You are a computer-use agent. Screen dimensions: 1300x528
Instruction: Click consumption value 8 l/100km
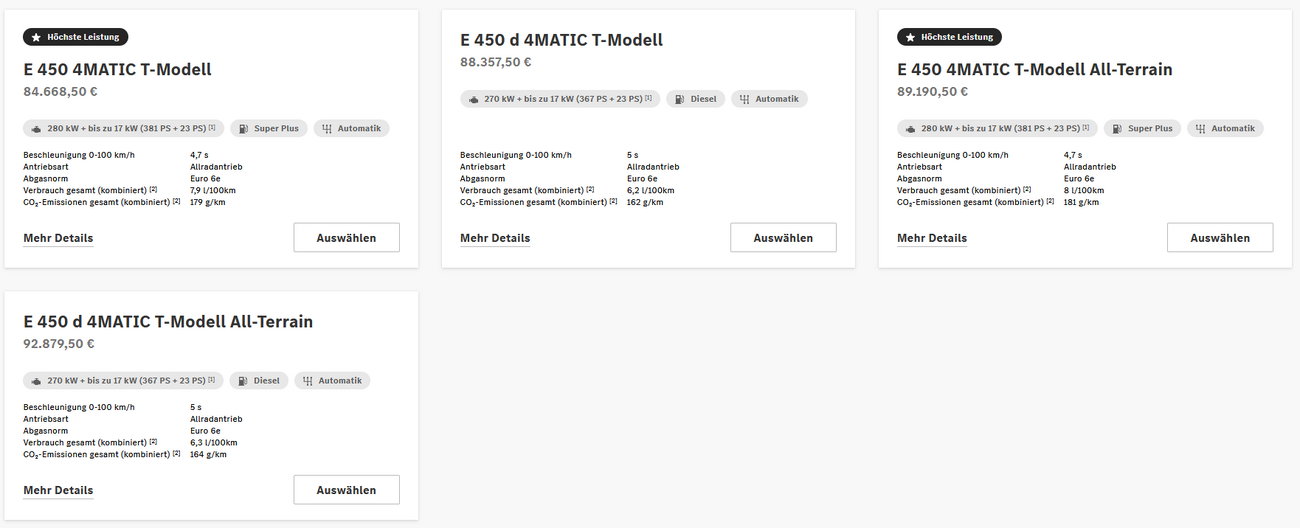tap(1084, 190)
